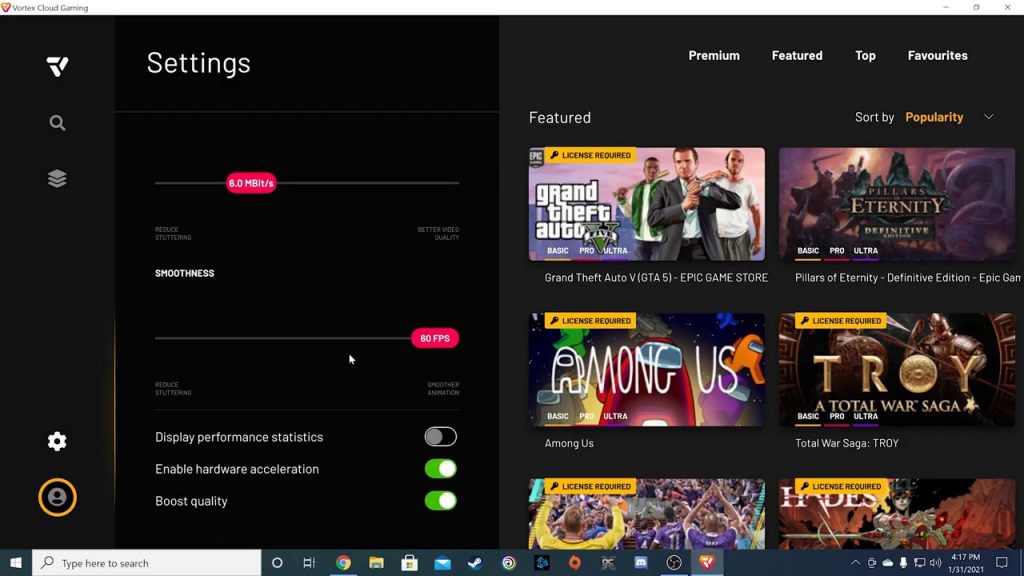Disable hardware acceleration toggle
1024x576 pixels.
coord(441,469)
